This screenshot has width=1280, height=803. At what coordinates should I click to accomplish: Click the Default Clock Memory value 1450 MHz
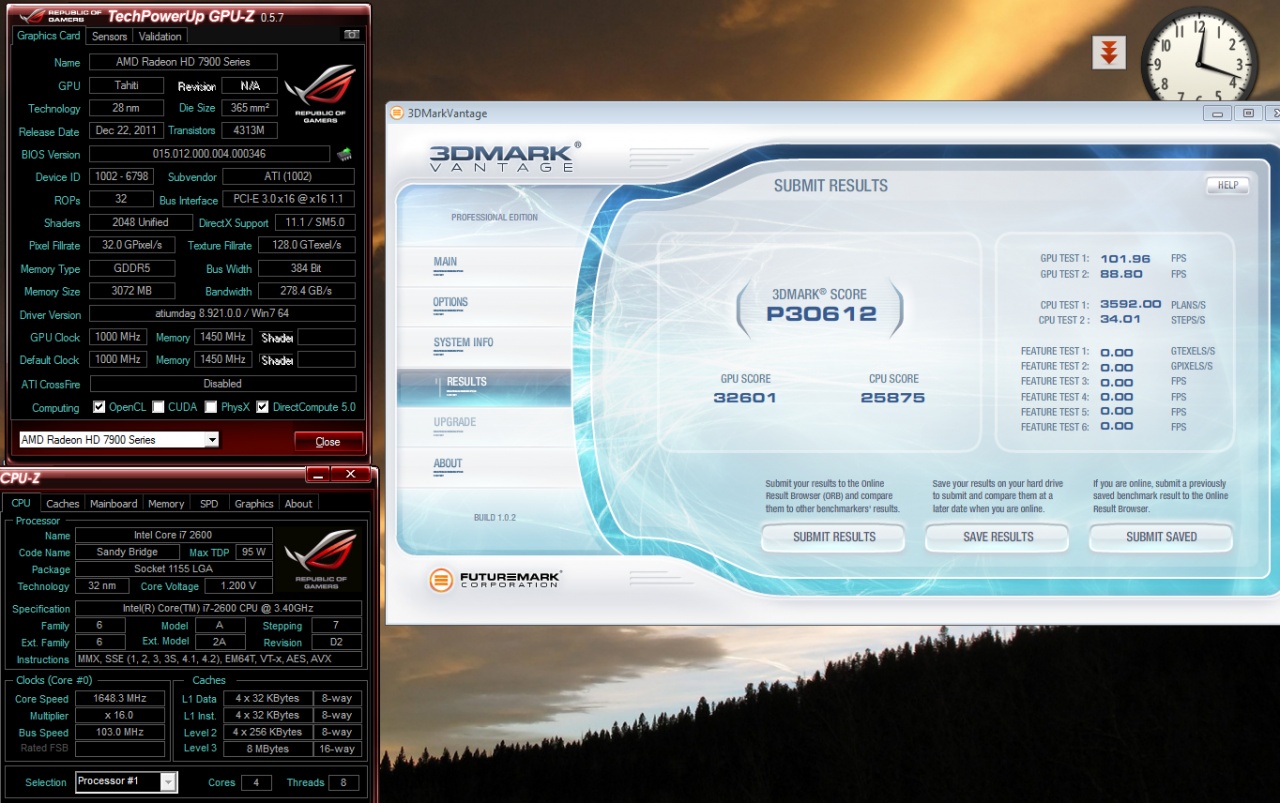click(x=222, y=359)
